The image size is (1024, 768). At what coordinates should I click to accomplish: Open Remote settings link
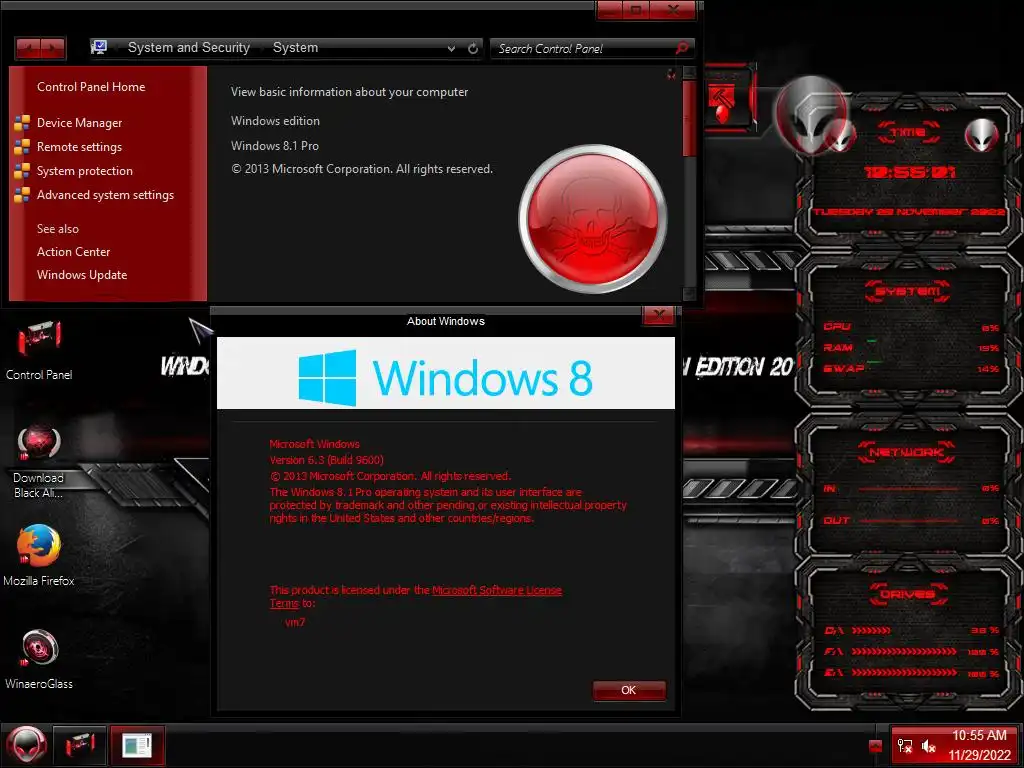[x=79, y=147]
